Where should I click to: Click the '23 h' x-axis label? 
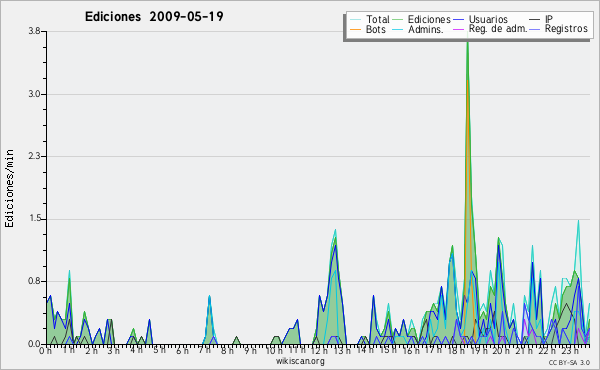click(x=569, y=351)
